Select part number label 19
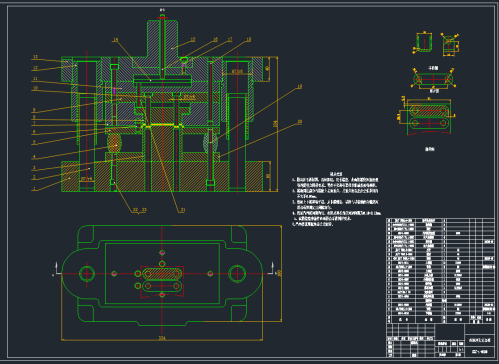Image resolution: width=499 pixels, height=364 pixels. click(299, 87)
